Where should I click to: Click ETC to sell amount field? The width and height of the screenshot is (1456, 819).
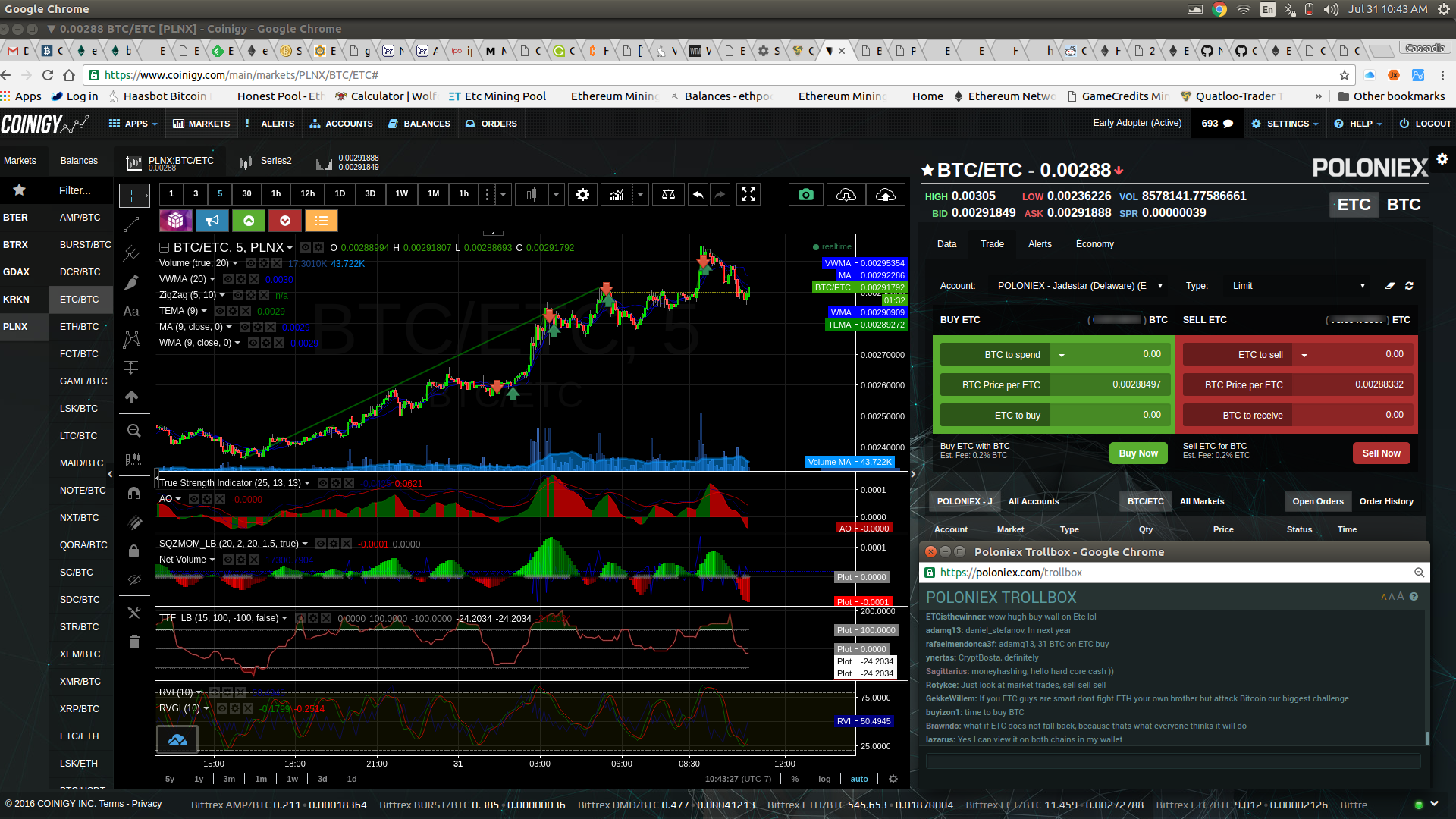tap(1352, 354)
